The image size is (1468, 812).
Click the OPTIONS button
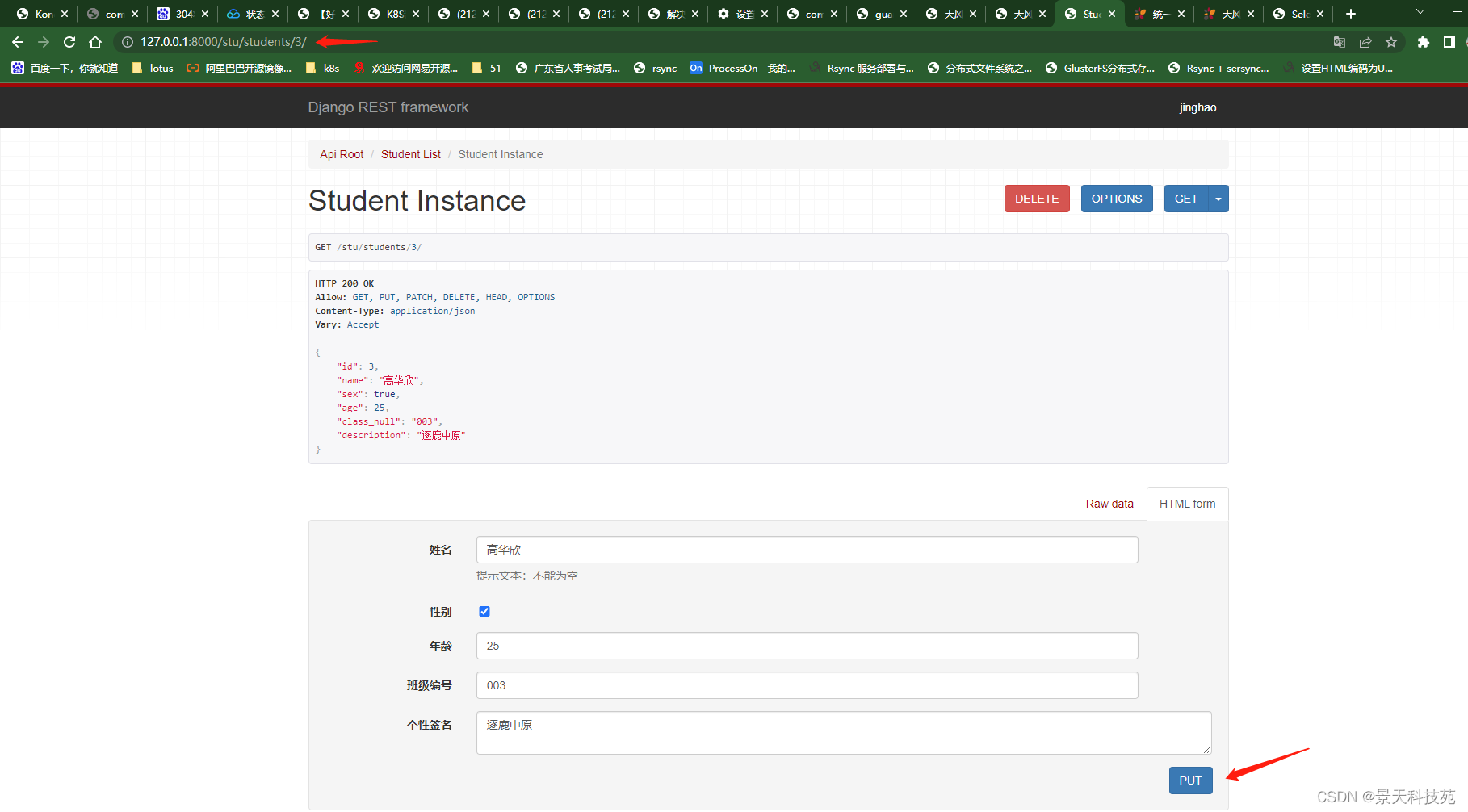tap(1117, 199)
